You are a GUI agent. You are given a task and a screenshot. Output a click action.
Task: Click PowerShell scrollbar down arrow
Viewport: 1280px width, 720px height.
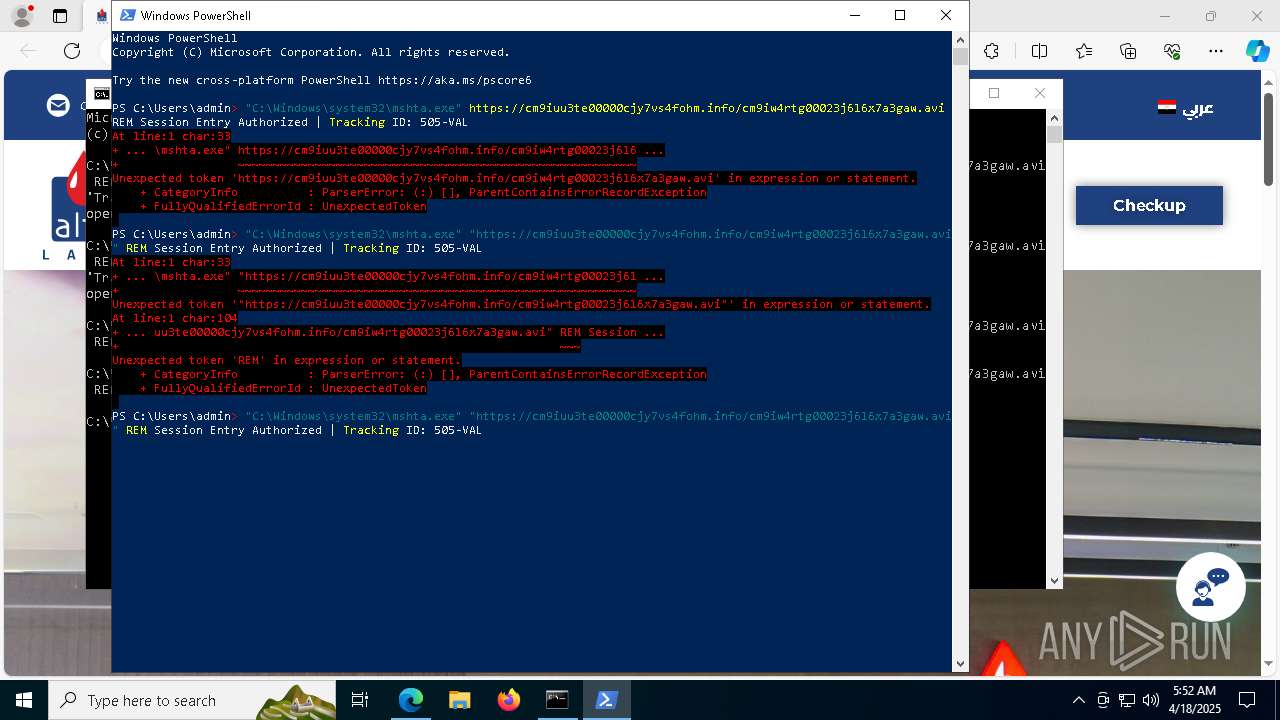[960, 663]
